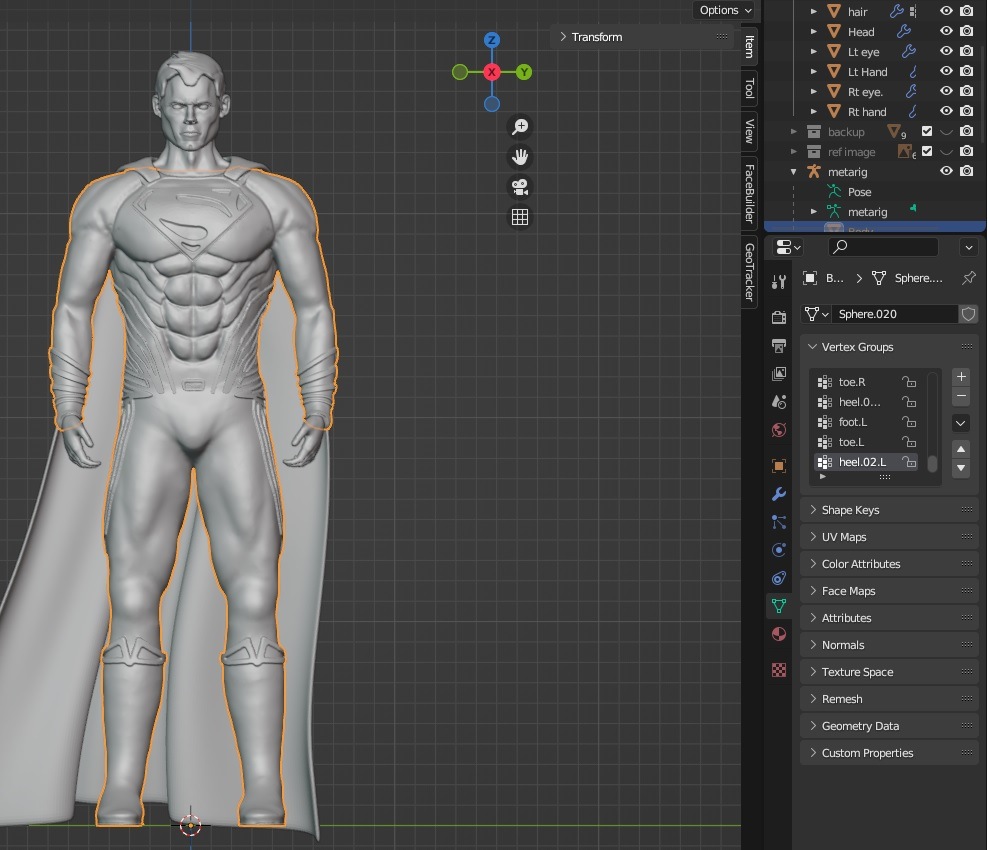
Task: Uncheck the backup collection checkbox
Action: click(x=925, y=131)
